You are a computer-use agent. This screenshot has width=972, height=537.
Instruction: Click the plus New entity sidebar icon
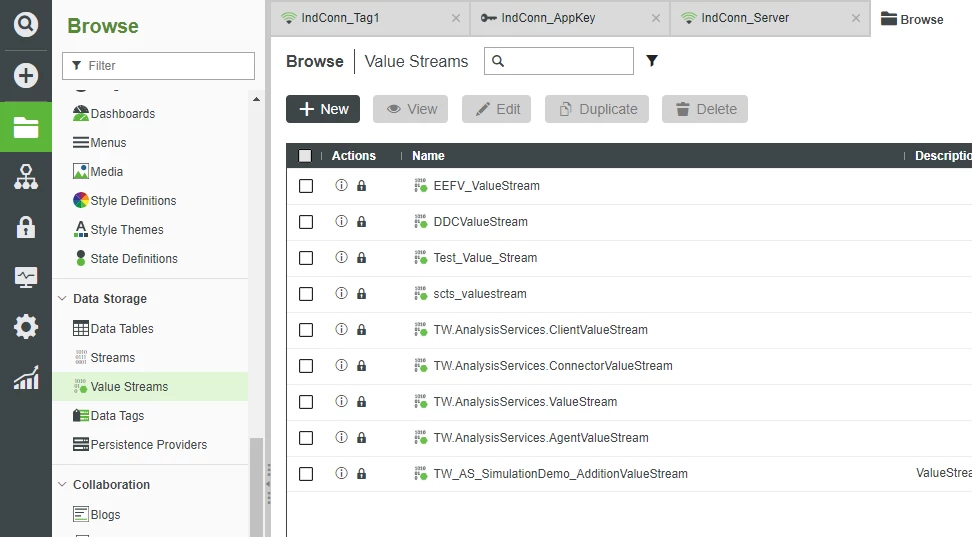(x=25, y=76)
